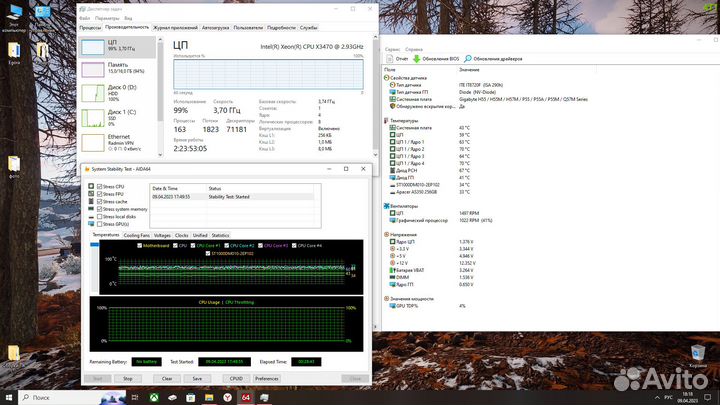Enable the Stress GPU(s) checkbox
The width and height of the screenshot is (720, 405).
click(100, 224)
